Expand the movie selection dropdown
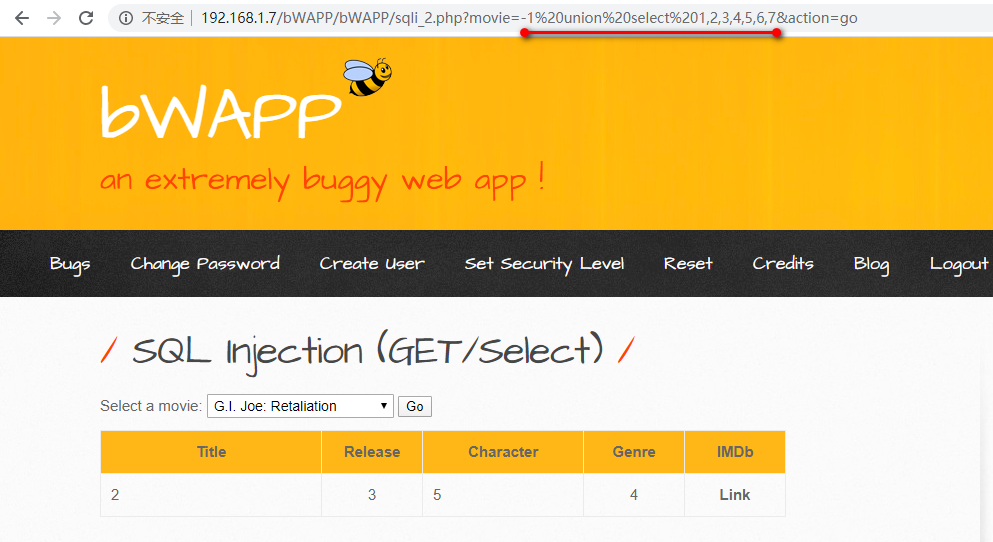This screenshot has width=993, height=542. tap(300, 406)
